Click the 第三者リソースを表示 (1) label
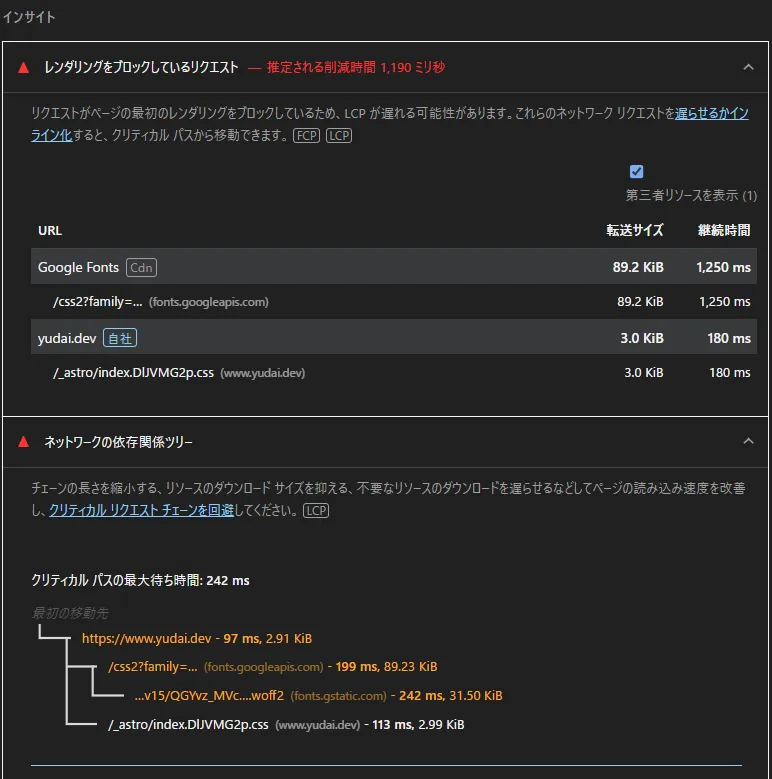The width and height of the screenshot is (772, 779). click(691, 195)
